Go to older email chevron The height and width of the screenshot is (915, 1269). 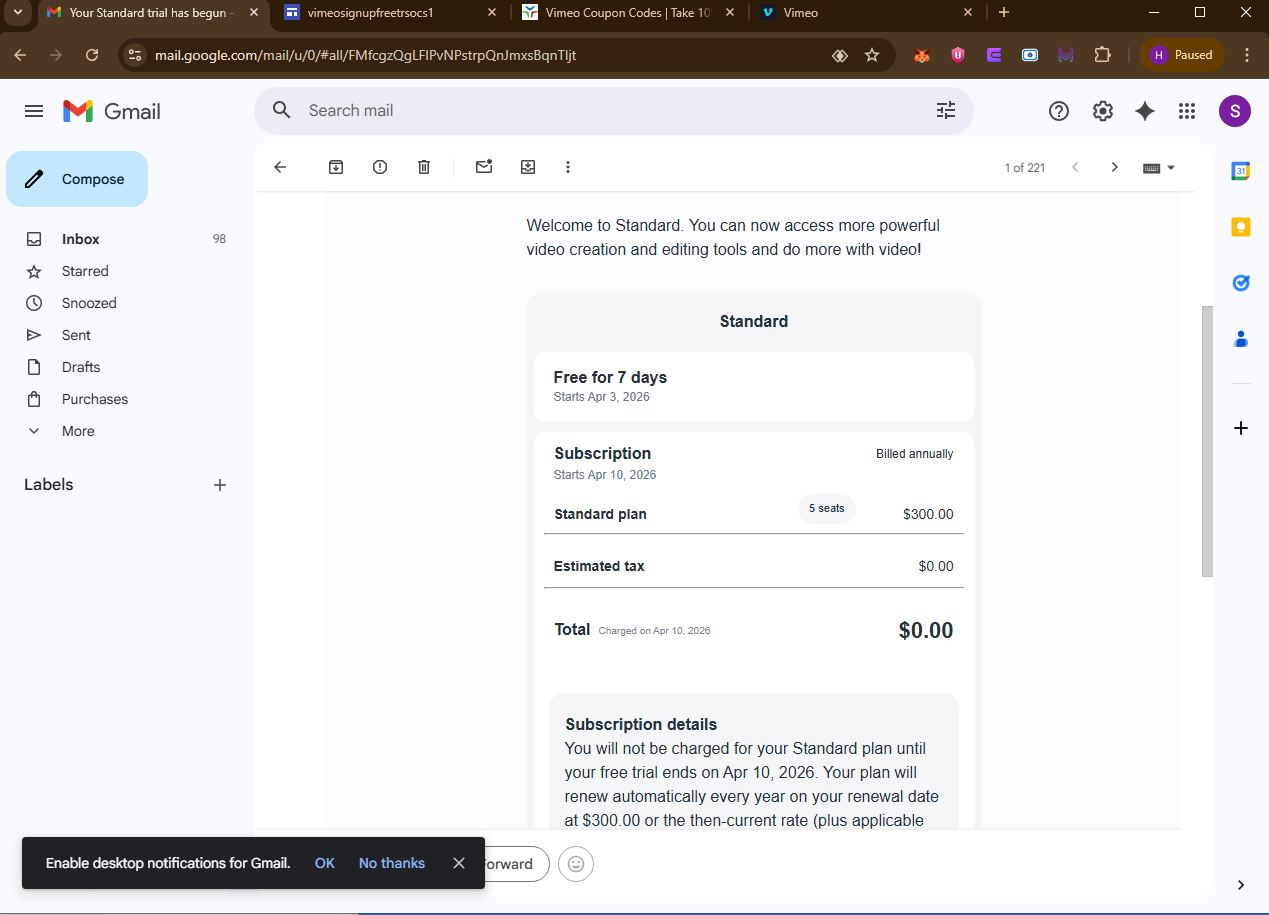1115,167
